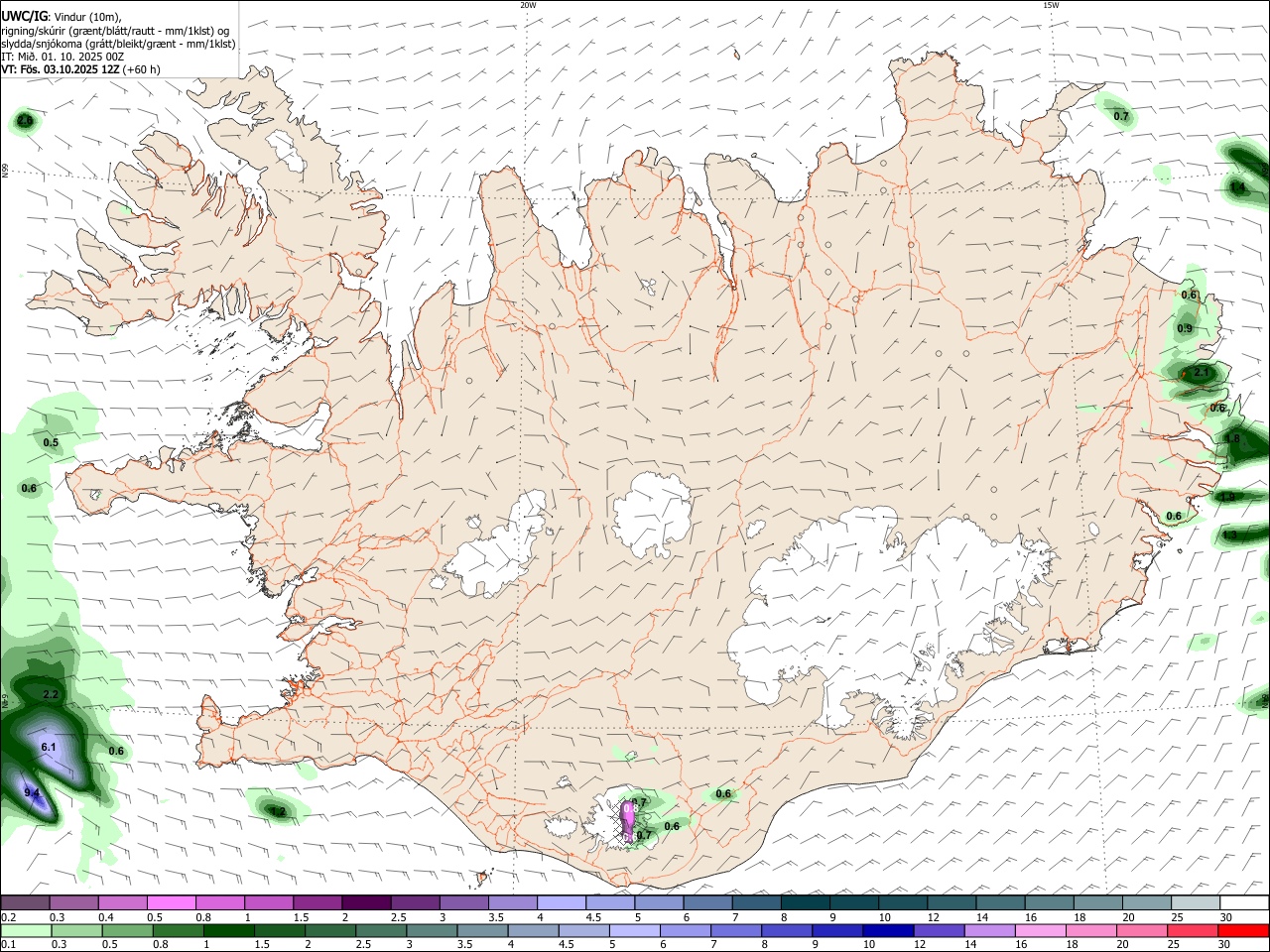The height and width of the screenshot is (952, 1270).
Task: Select upper legend swatch between 0.2 and 0.3
Action: pyautogui.click(x=25, y=902)
